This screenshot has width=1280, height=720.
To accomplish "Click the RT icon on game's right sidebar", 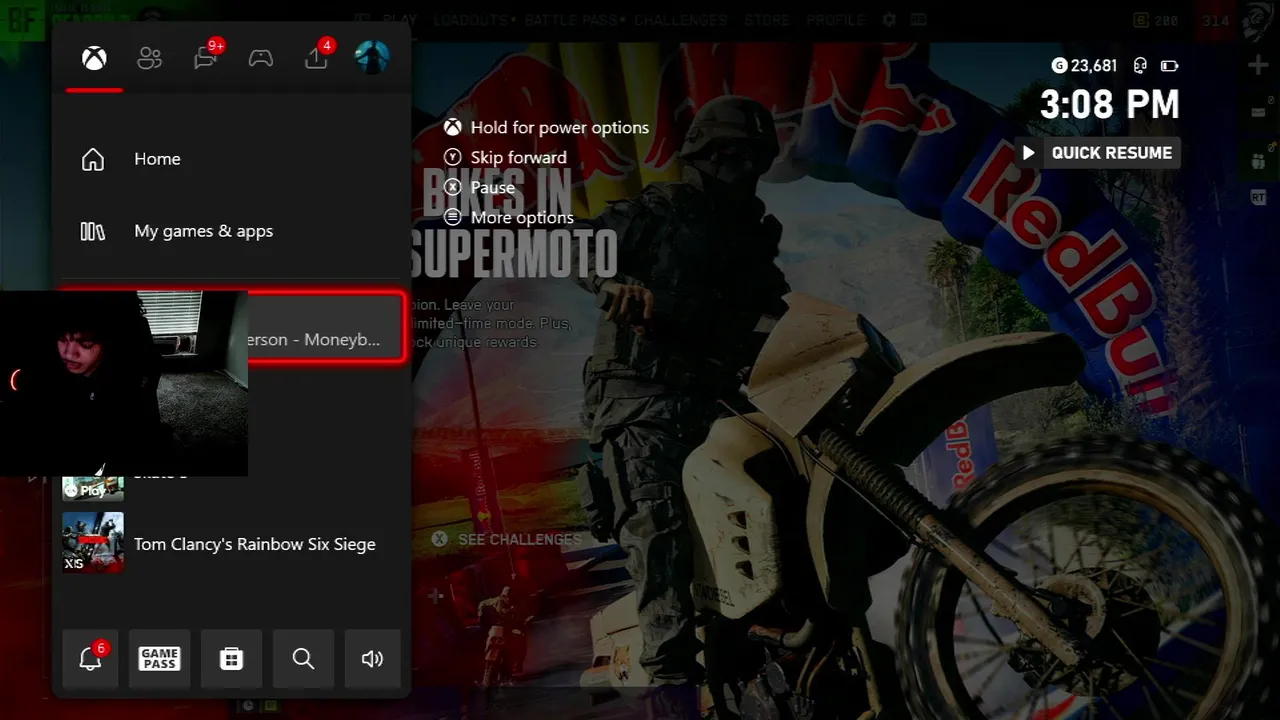I will coord(1258,198).
